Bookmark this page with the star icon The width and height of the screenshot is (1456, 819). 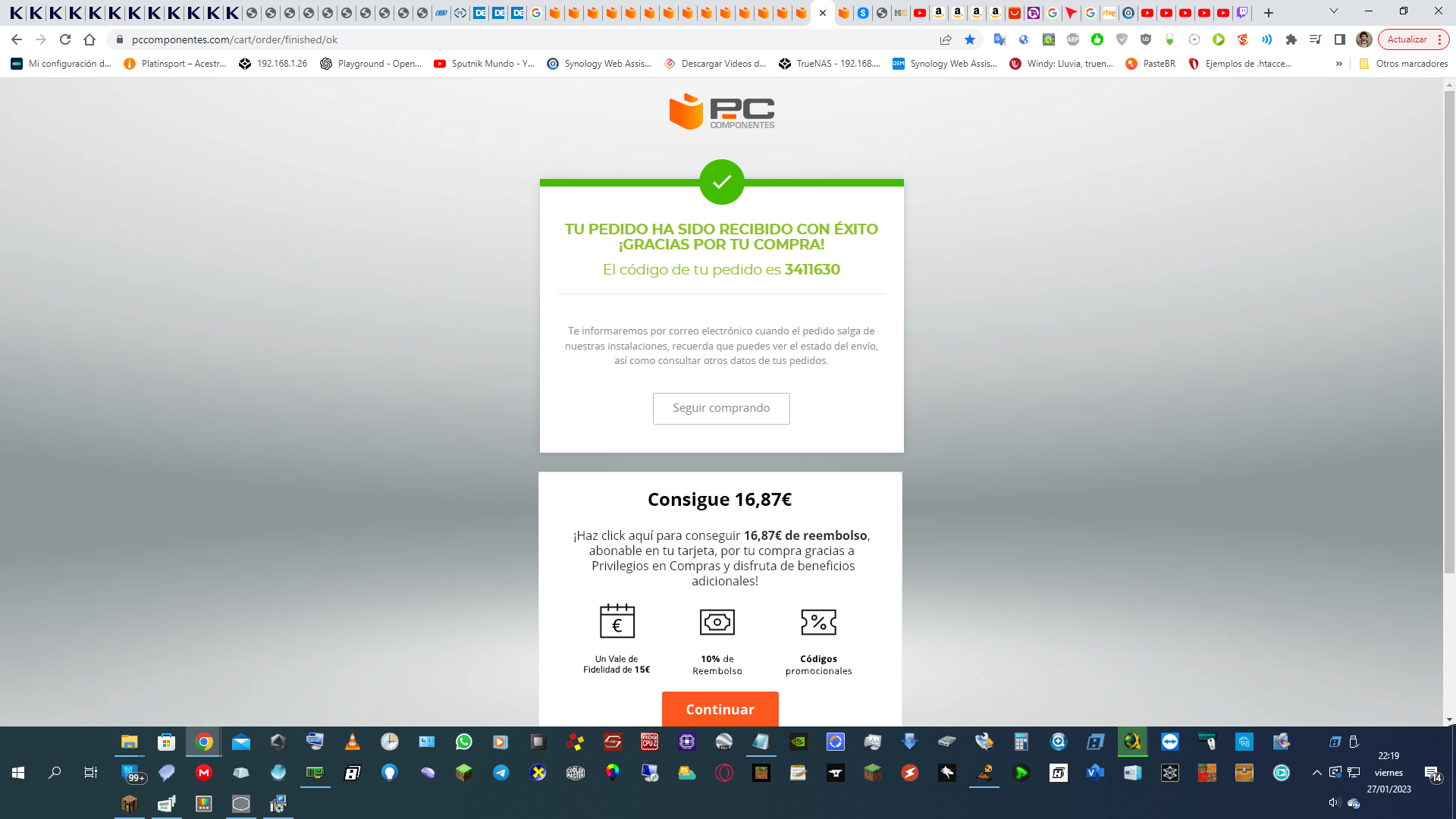[969, 39]
